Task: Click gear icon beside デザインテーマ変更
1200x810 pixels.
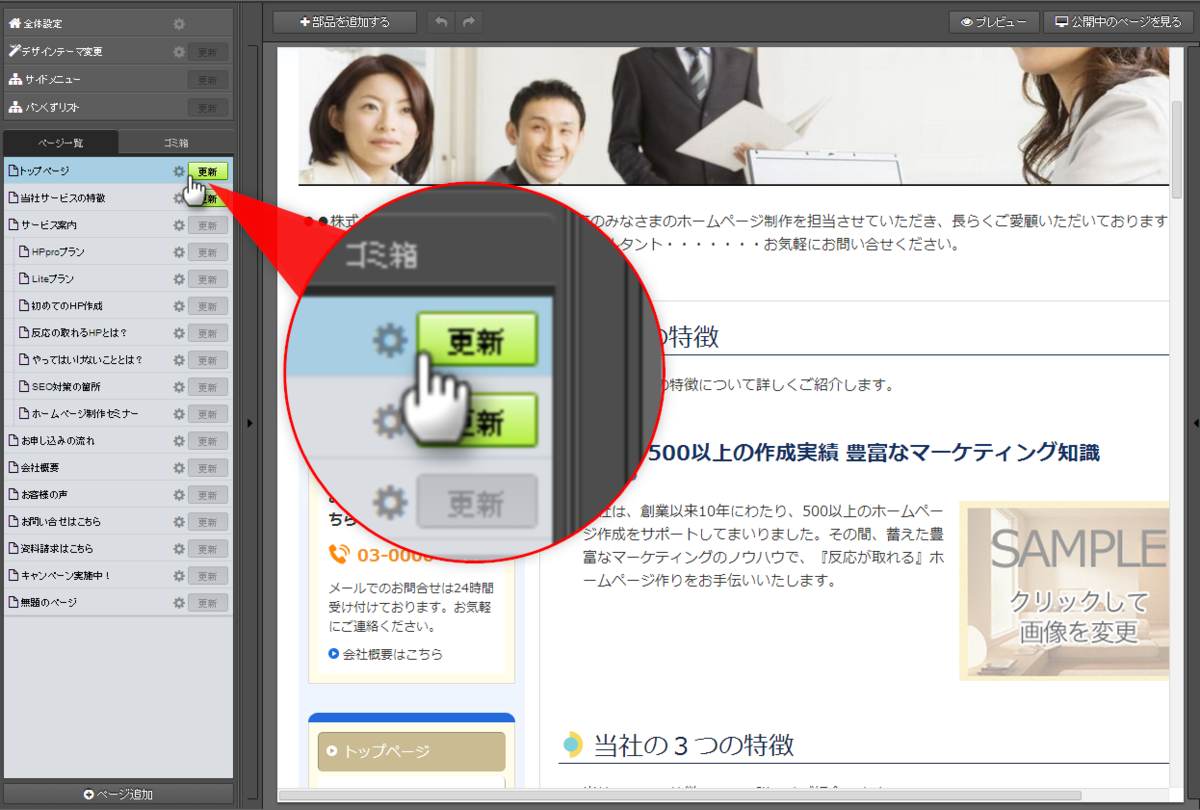Action: tap(179, 52)
